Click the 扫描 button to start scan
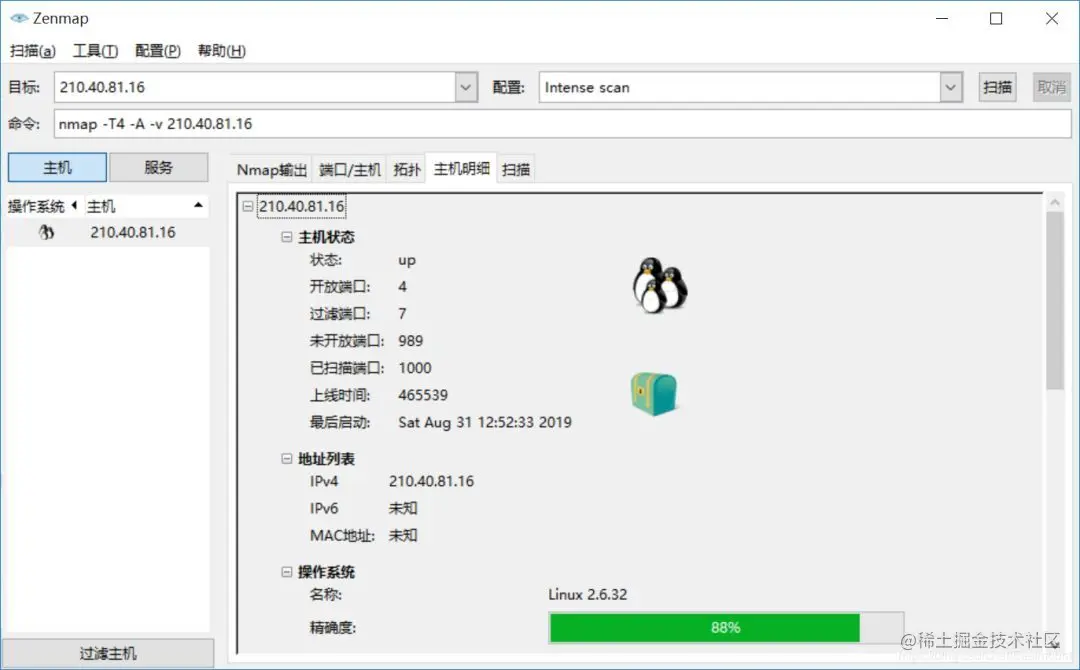Screen dimensions: 1080x670 [x=997, y=87]
